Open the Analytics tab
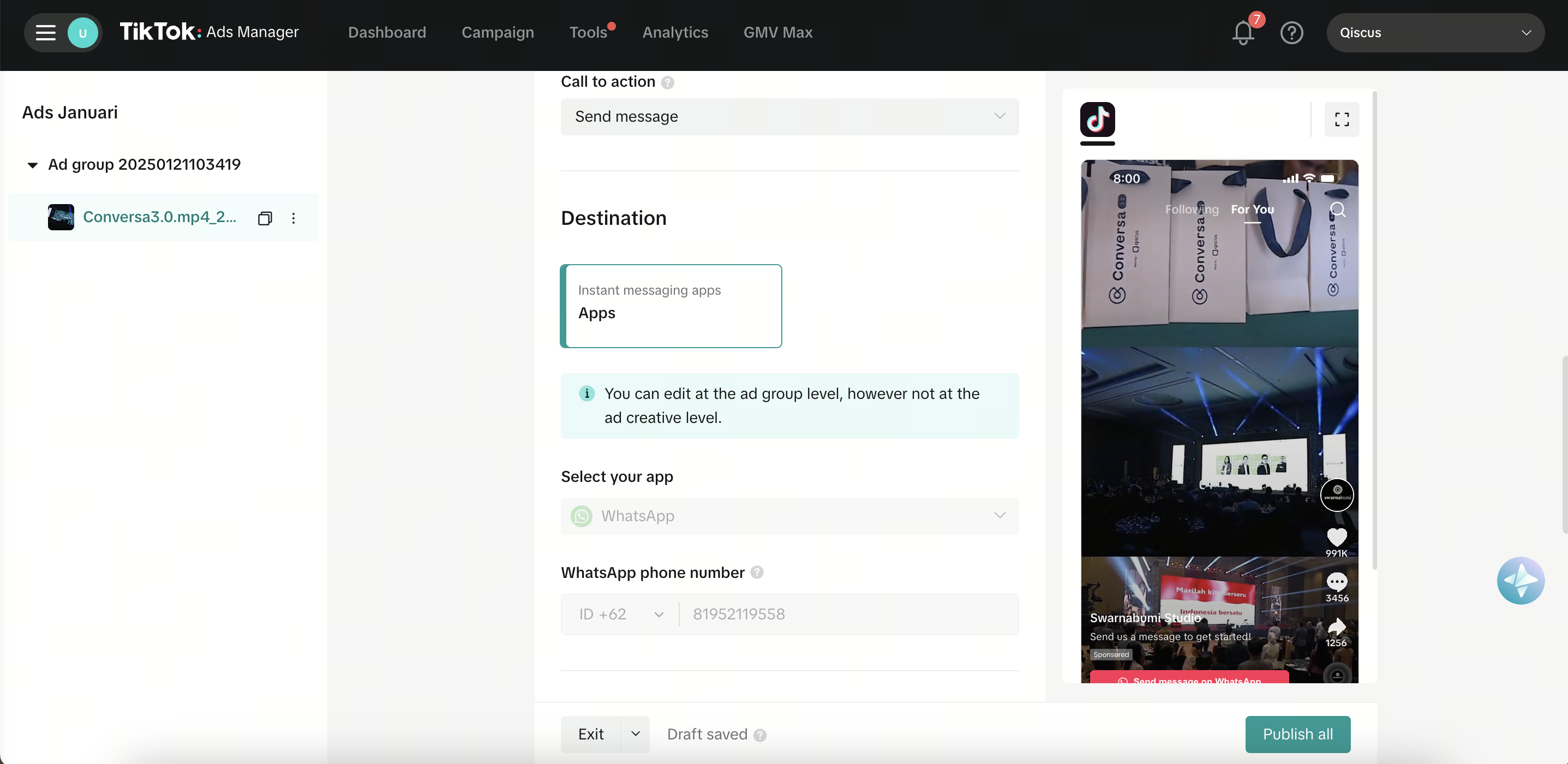The height and width of the screenshot is (764, 1568). point(675,32)
